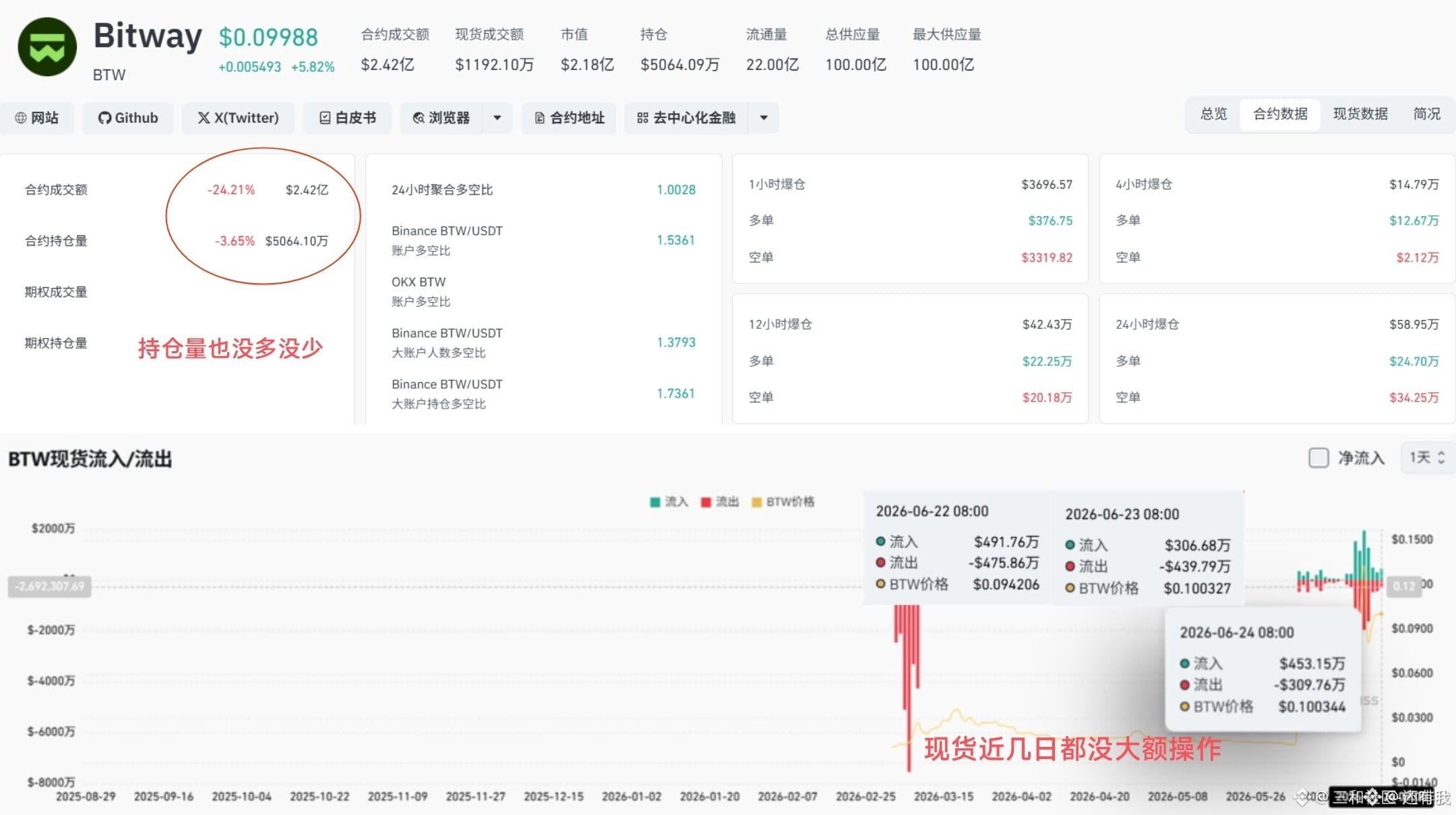
Task: Open the 合约地址 contract address button
Action: [569, 118]
